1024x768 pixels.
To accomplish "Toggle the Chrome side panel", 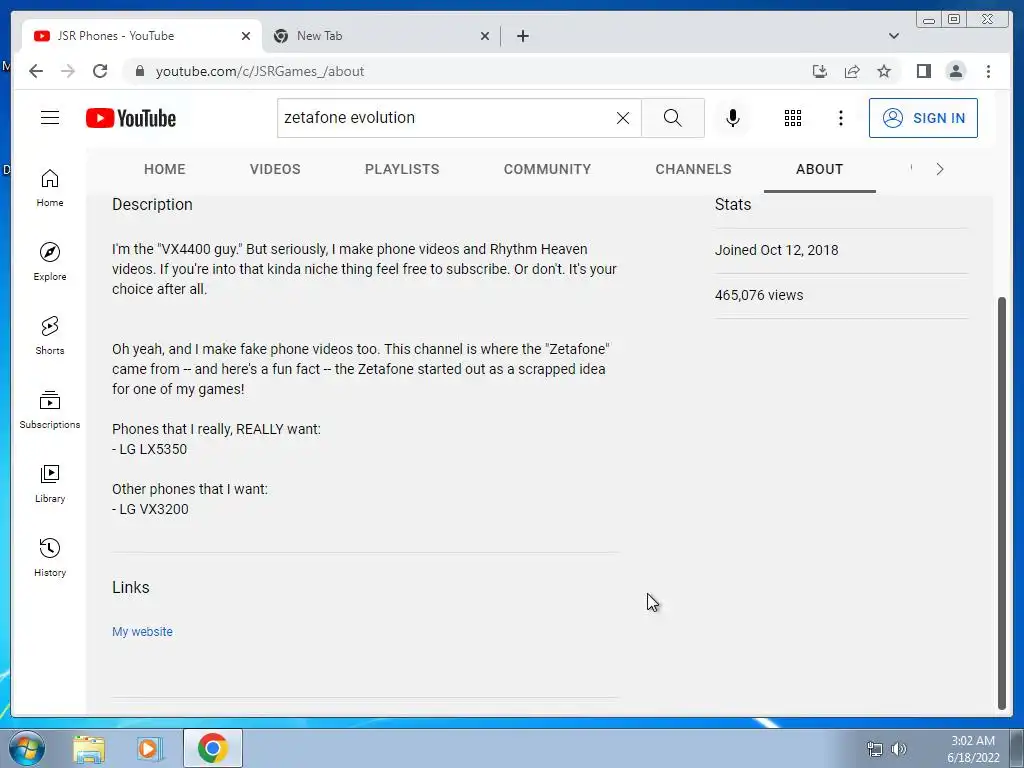I will point(923,71).
